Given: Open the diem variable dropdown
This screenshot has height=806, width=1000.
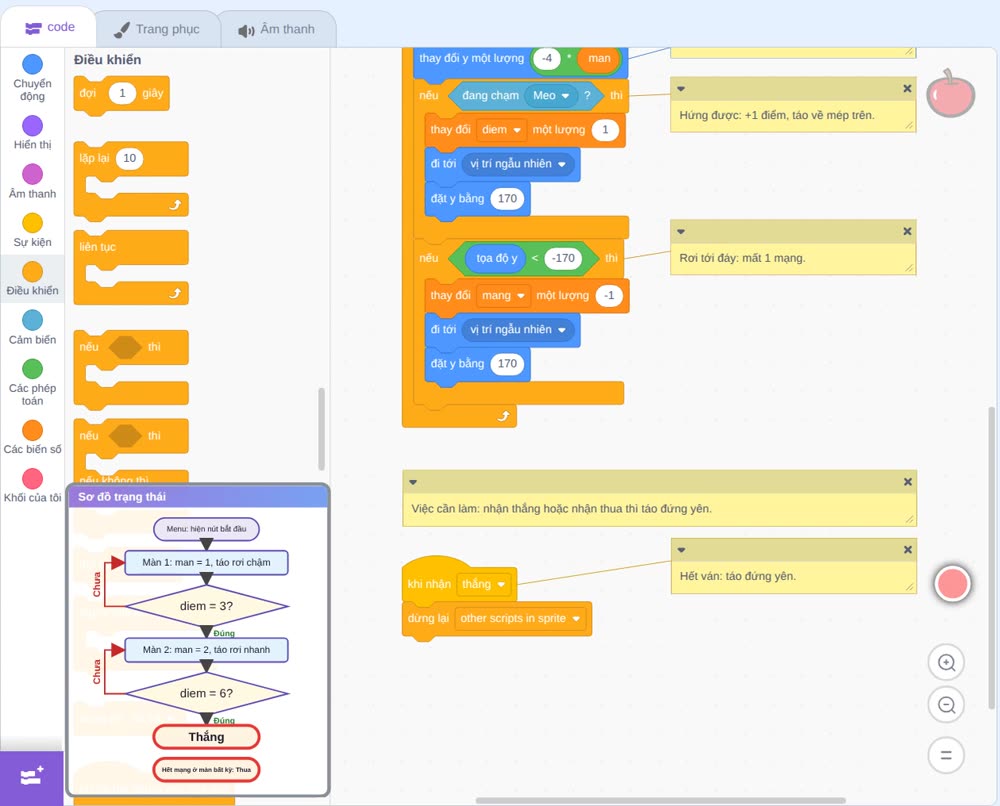Looking at the screenshot, I should point(501,130).
